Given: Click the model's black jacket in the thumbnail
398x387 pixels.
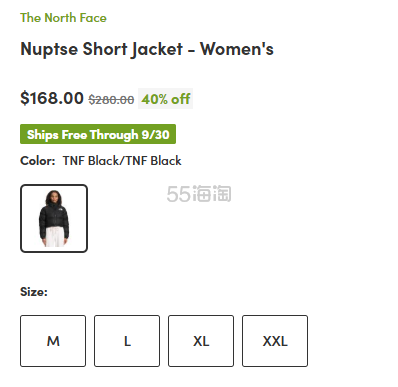Looking at the screenshot, I should pos(54,217).
